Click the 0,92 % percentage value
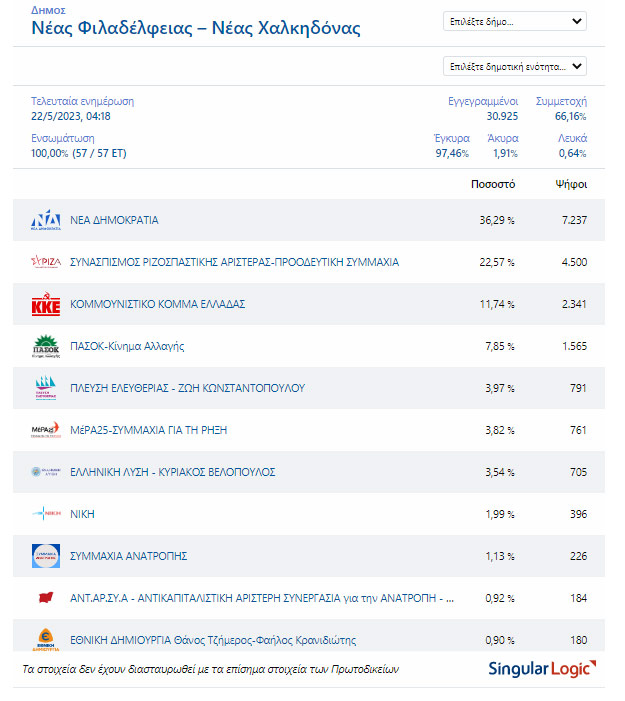 (x=500, y=598)
